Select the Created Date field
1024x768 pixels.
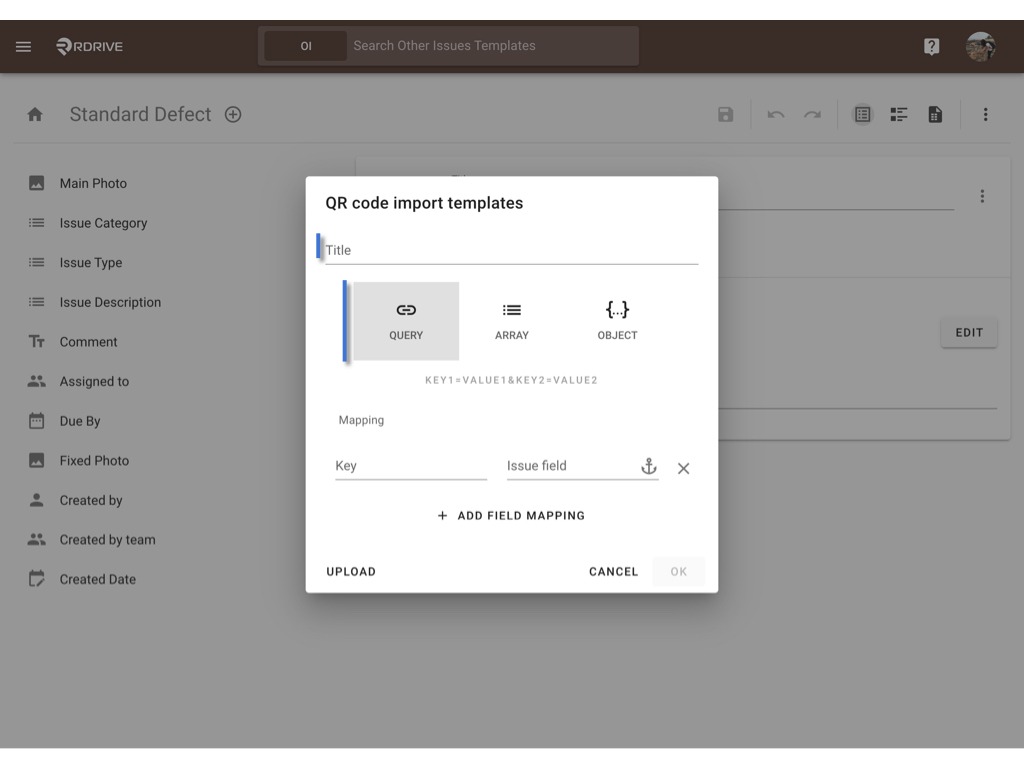(82, 579)
